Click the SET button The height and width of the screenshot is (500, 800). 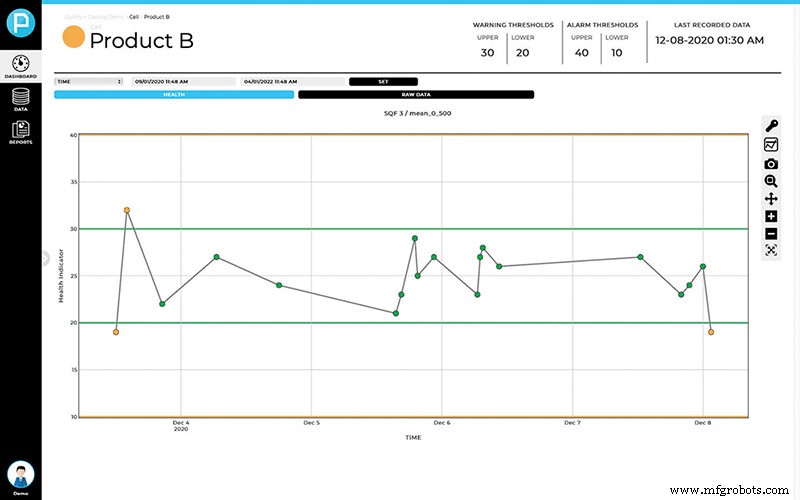[x=383, y=82]
